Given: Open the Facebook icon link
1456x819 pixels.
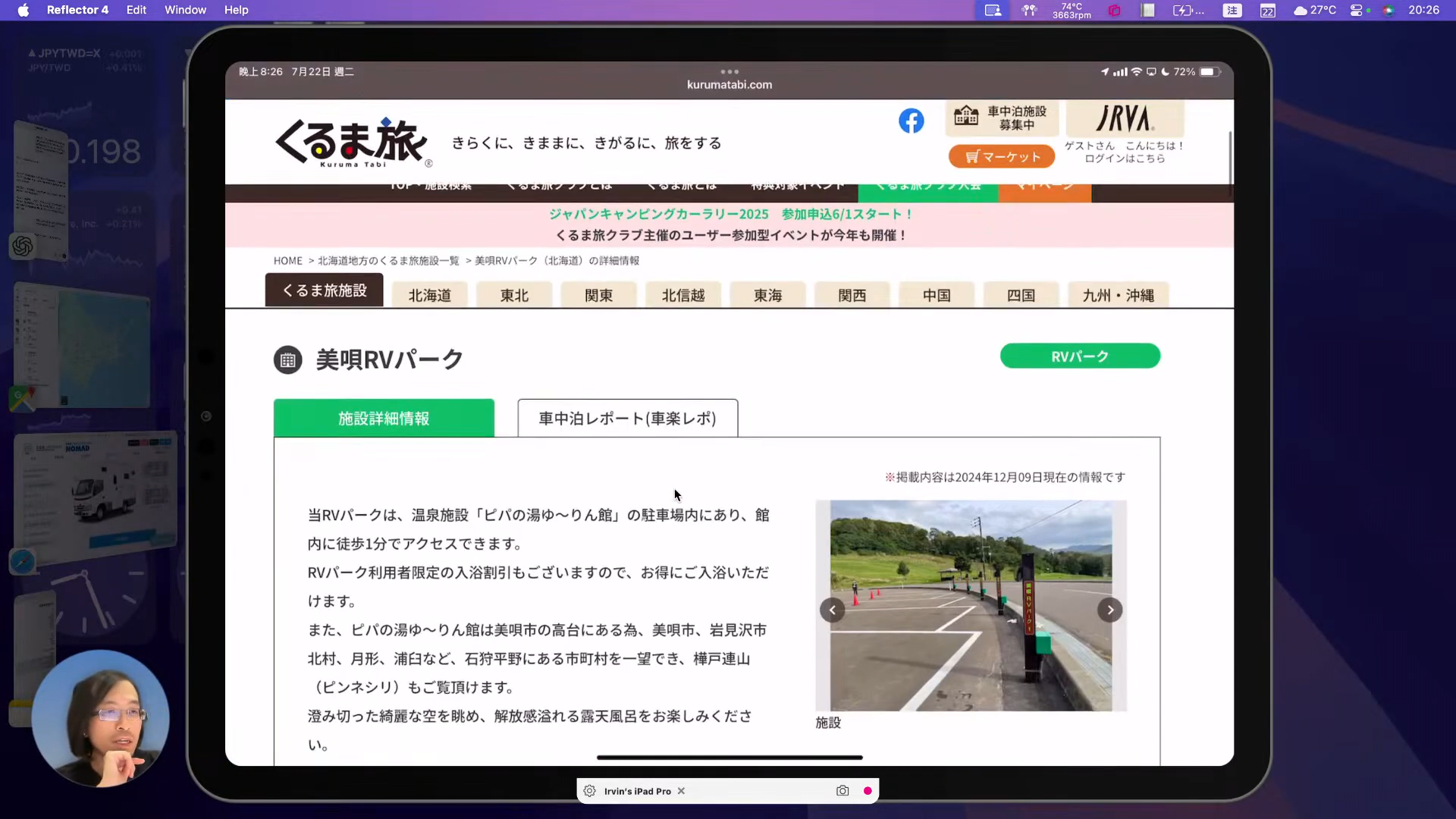Looking at the screenshot, I should pos(911,121).
